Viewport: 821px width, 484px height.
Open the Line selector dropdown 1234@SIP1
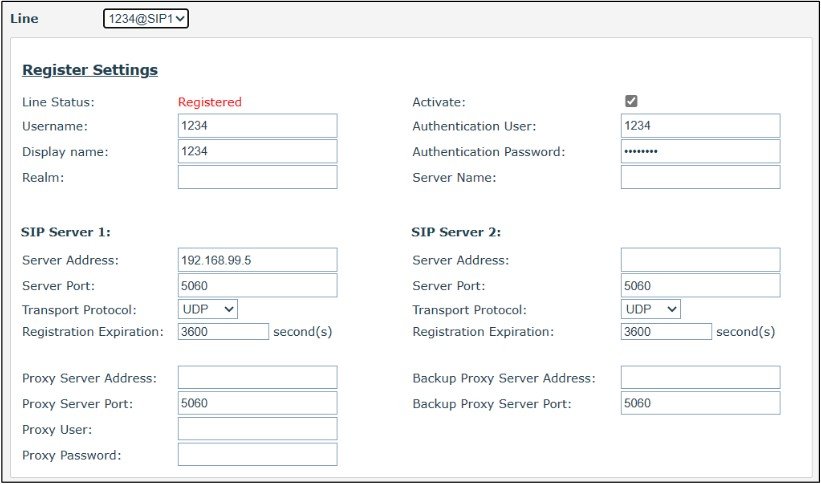(x=146, y=19)
